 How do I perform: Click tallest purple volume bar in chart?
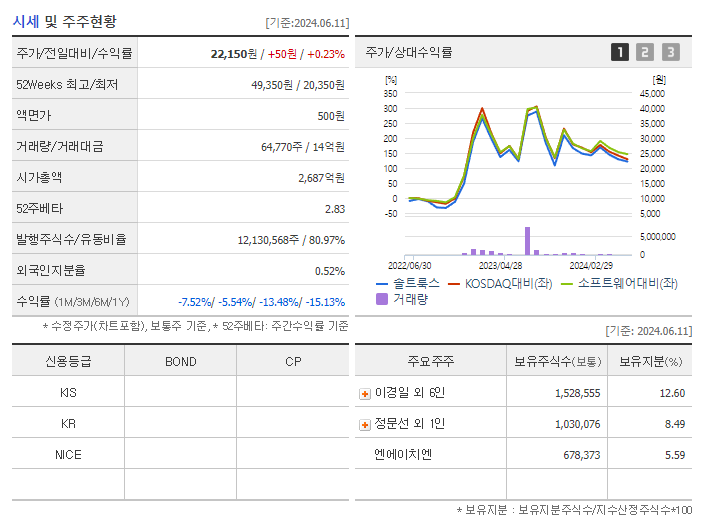[x=527, y=241]
